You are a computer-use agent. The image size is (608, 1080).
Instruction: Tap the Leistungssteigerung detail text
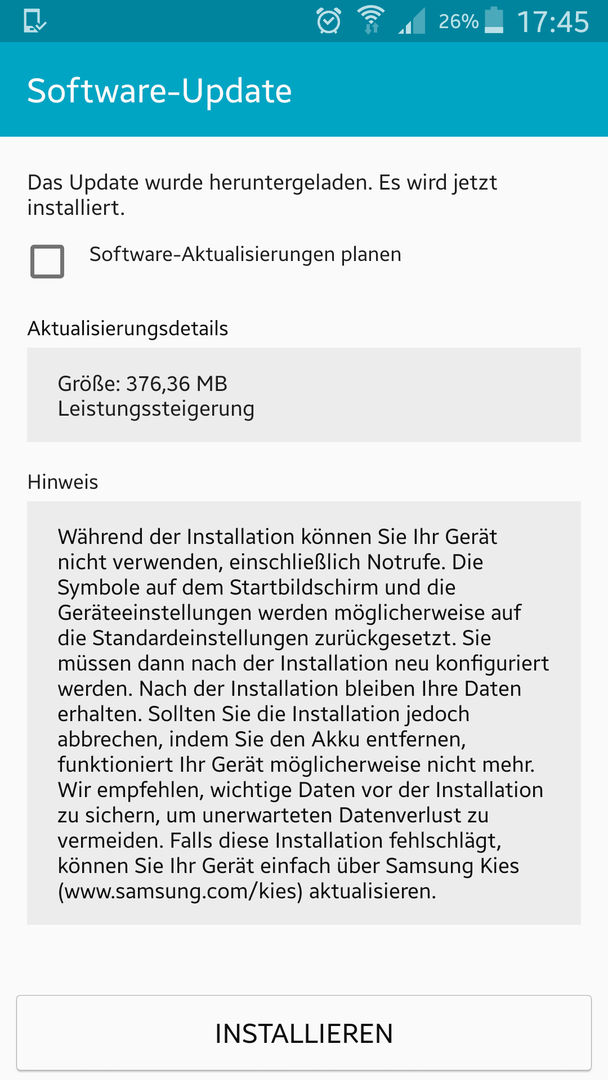156,409
